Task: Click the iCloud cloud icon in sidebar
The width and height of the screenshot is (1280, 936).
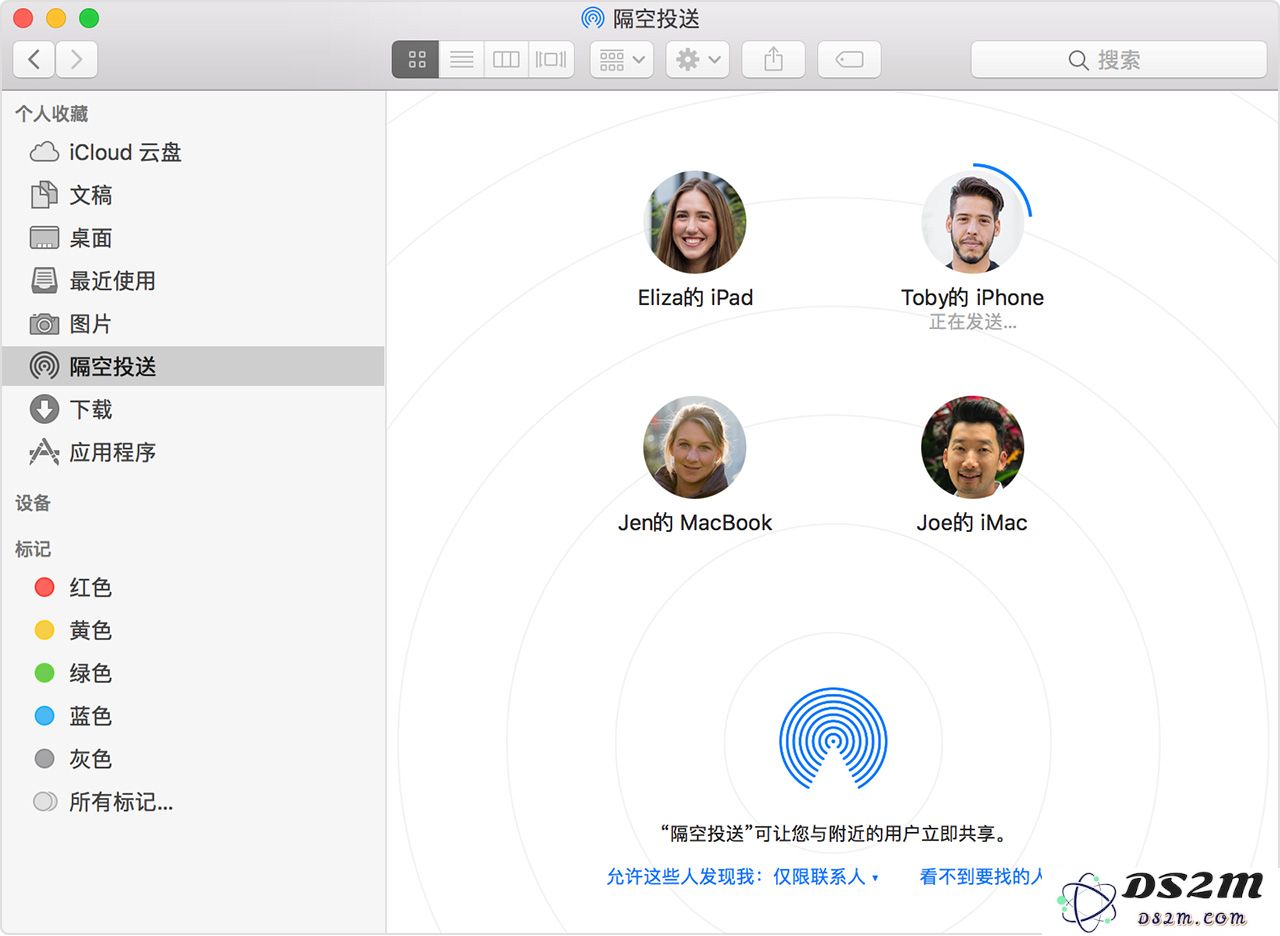Action: click(44, 152)
